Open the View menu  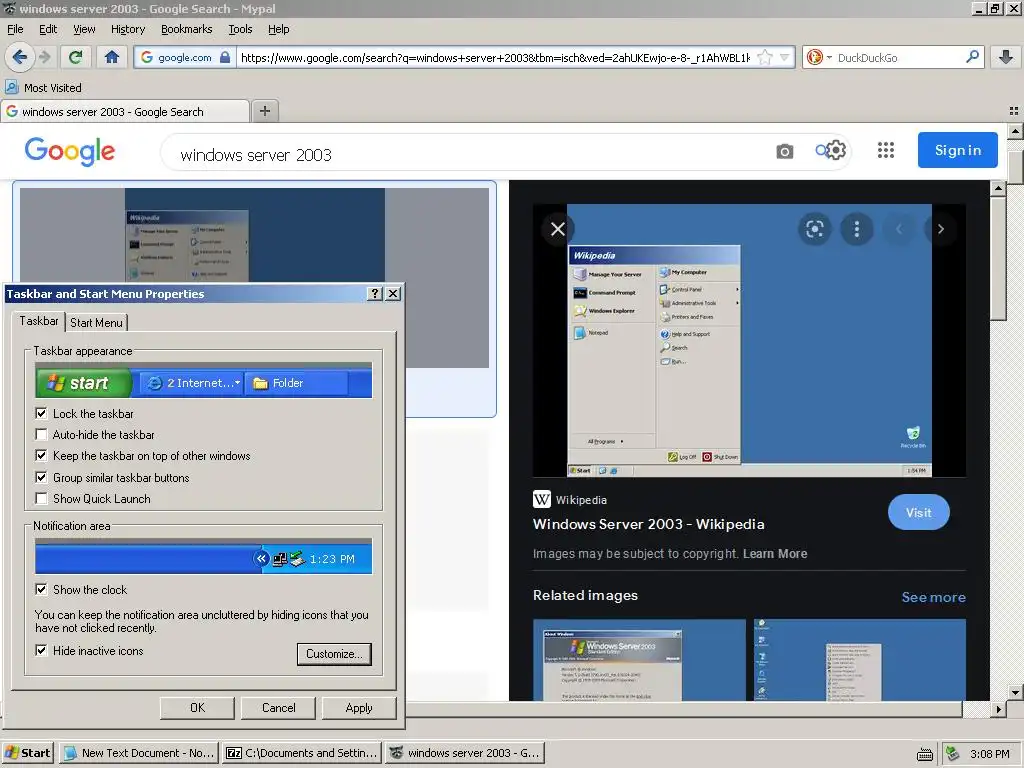[x=84, y=29]
